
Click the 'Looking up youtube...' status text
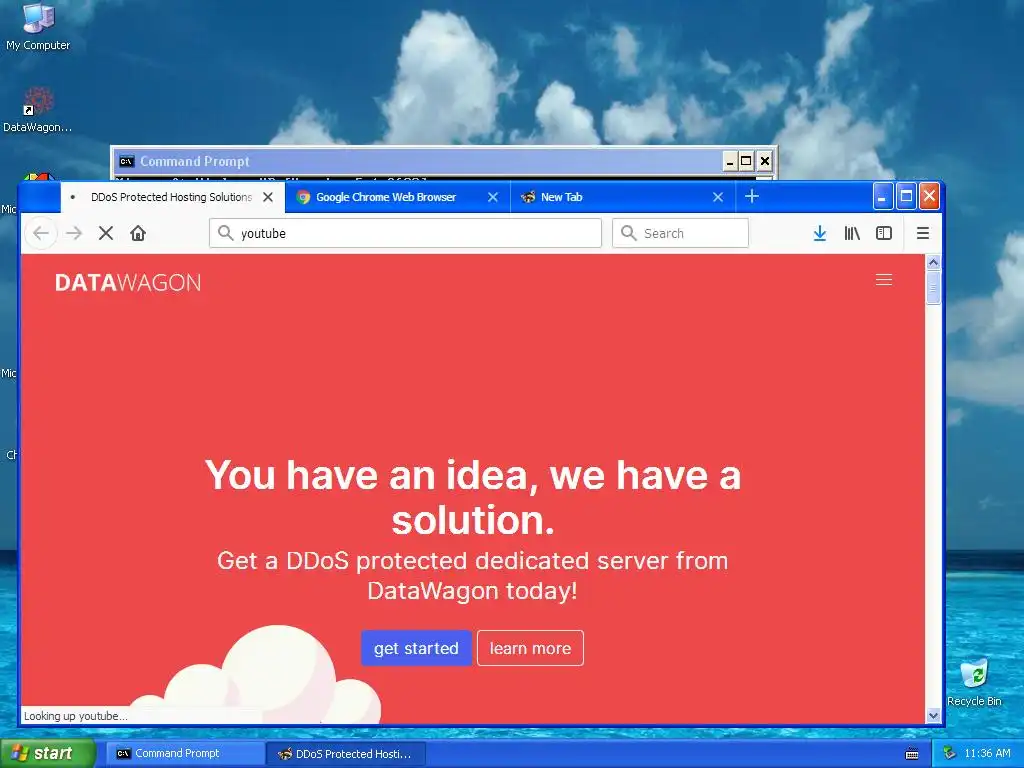click(x=76, y=716)
